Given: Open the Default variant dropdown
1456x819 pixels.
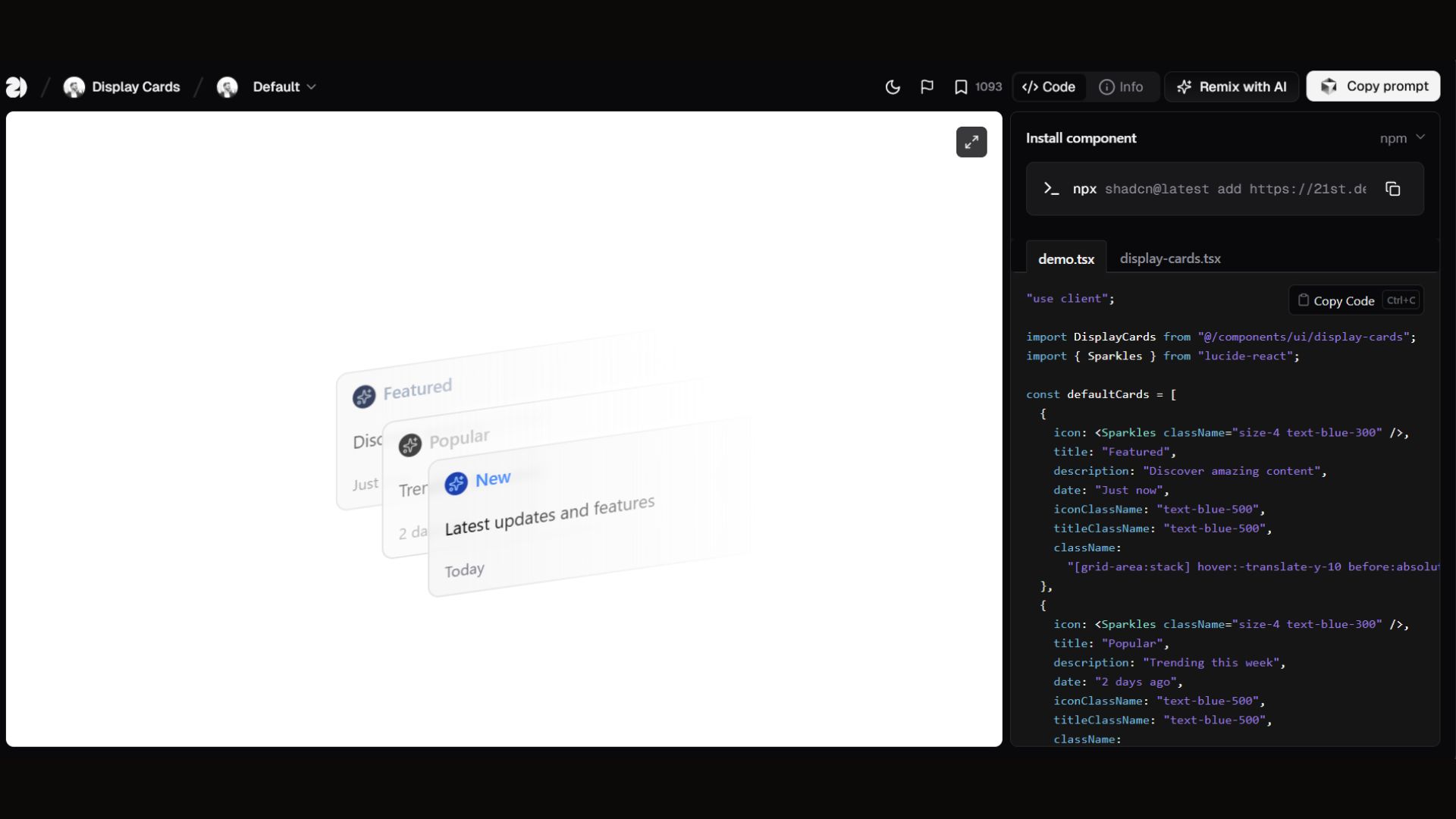Looking at the screenshot, I should pyautogui.click(x=284, y=87).
